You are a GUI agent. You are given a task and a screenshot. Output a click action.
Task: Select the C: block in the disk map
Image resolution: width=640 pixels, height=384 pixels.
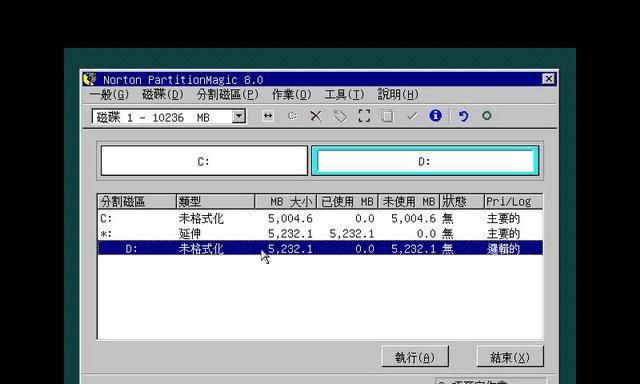click(204, 161)
